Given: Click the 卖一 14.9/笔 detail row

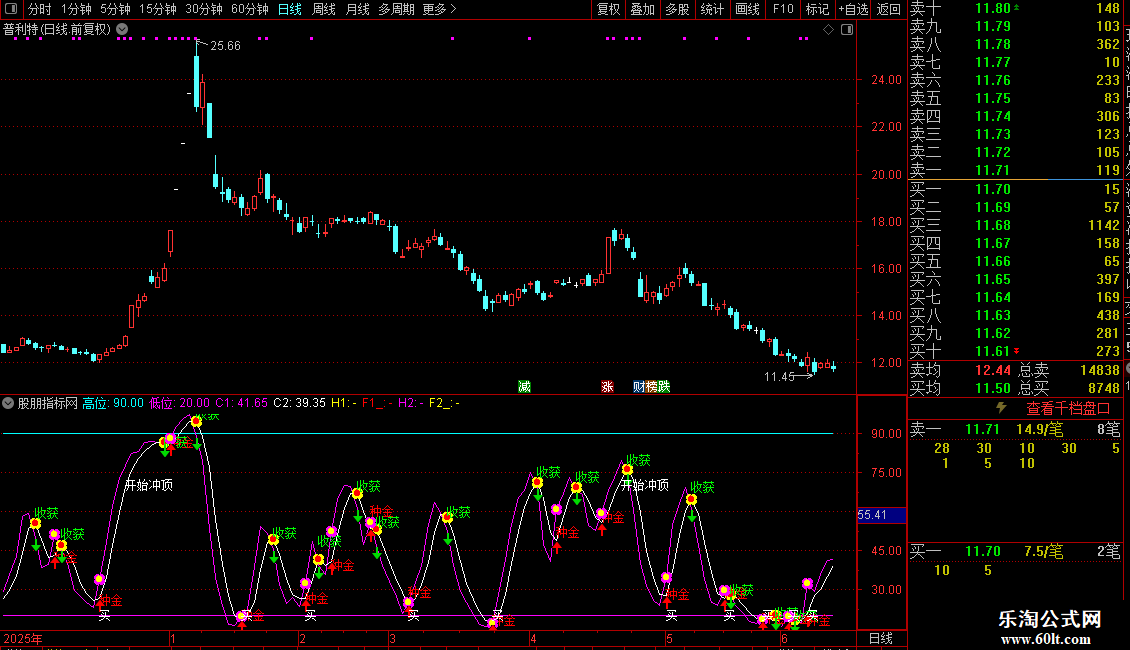Looking at the screenshot, I should click(1015, 429).
